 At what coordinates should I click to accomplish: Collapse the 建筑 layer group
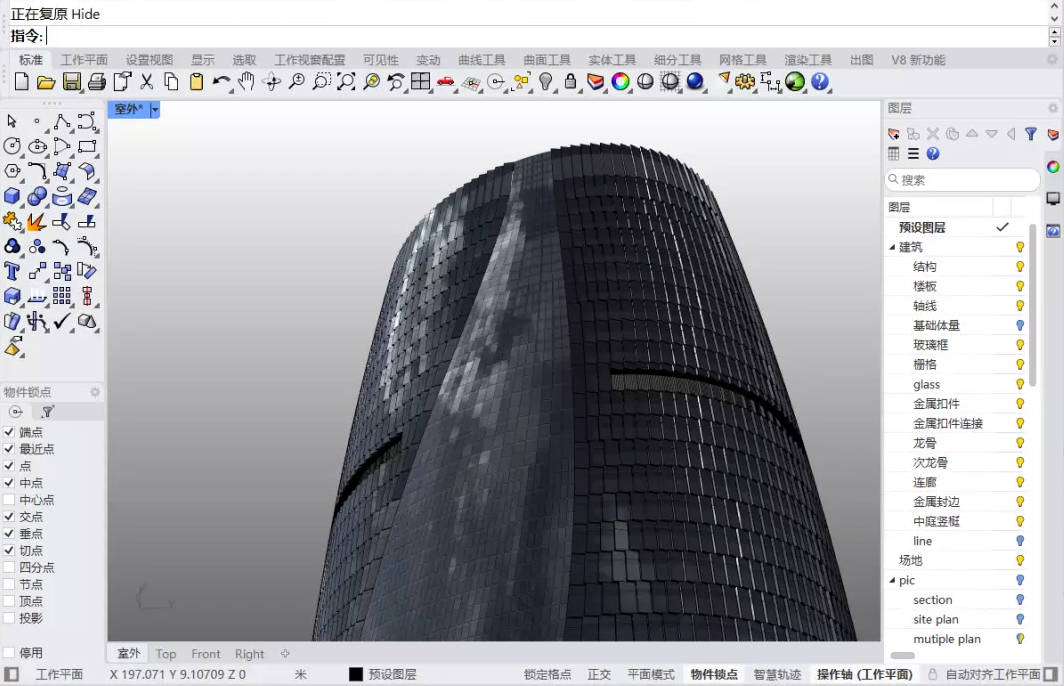(x=892, y=247)
